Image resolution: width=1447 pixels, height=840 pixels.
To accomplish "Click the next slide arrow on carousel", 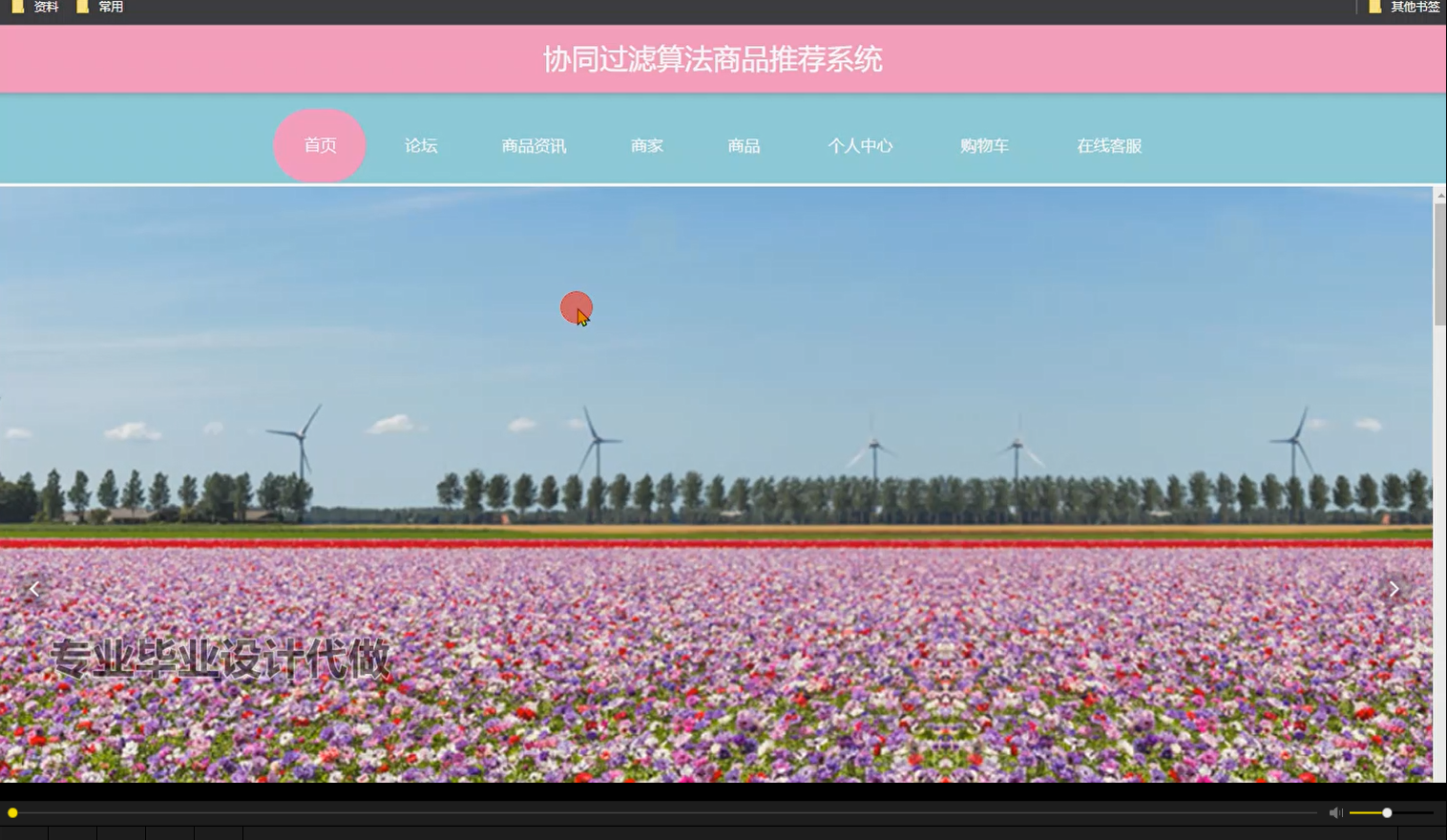I will pos(1395,588).
